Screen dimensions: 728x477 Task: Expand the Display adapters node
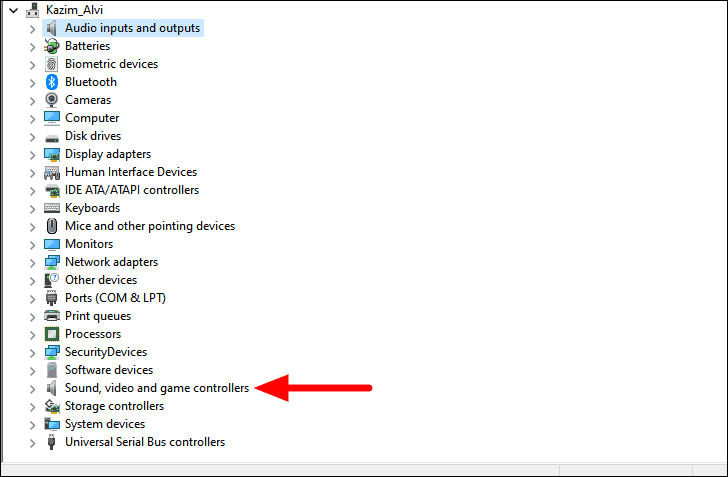[x=32, y=155]
